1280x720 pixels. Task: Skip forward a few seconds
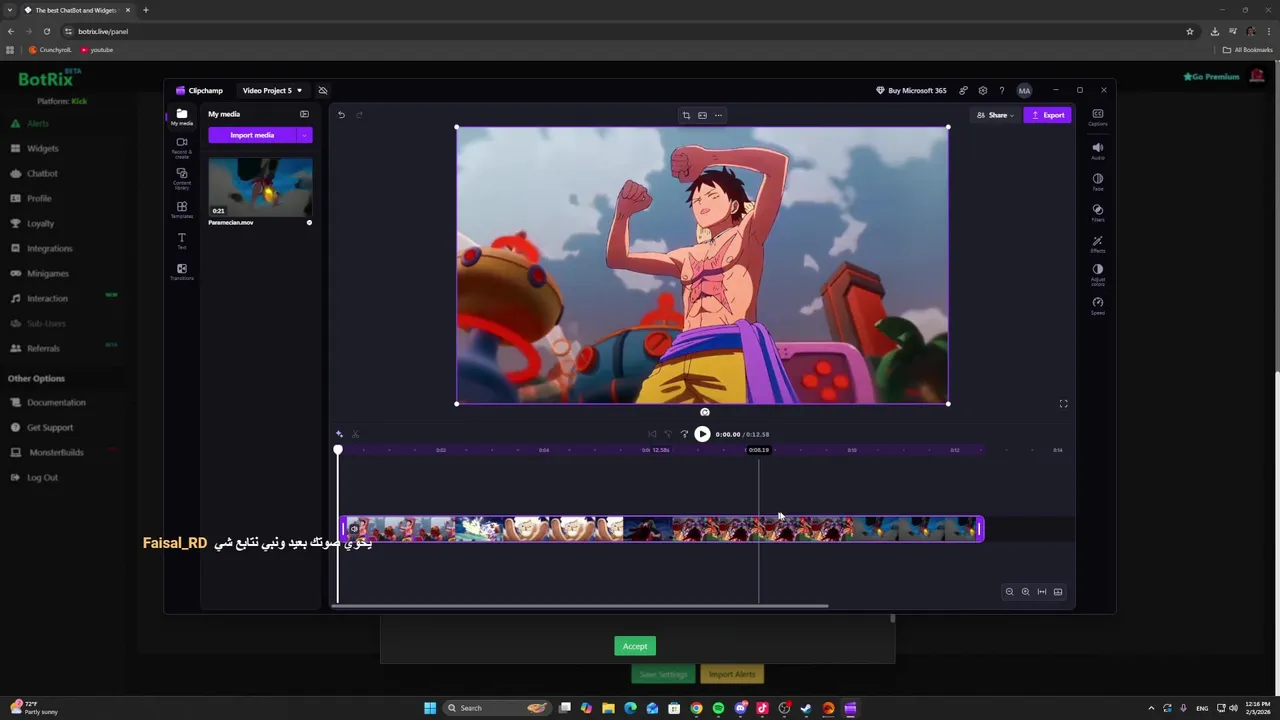tap(684, 434)
